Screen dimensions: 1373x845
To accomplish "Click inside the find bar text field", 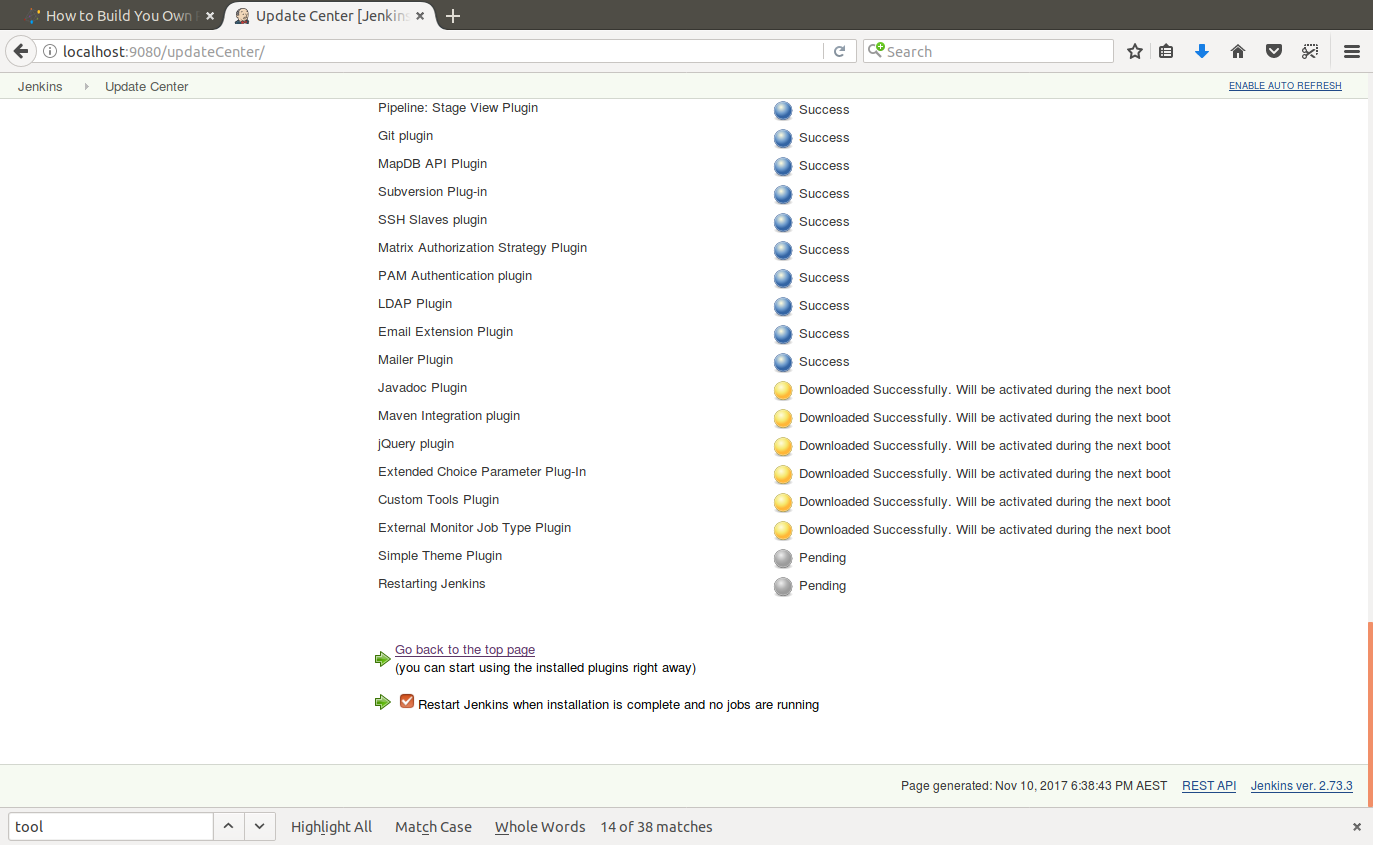I will coord(110,826).
